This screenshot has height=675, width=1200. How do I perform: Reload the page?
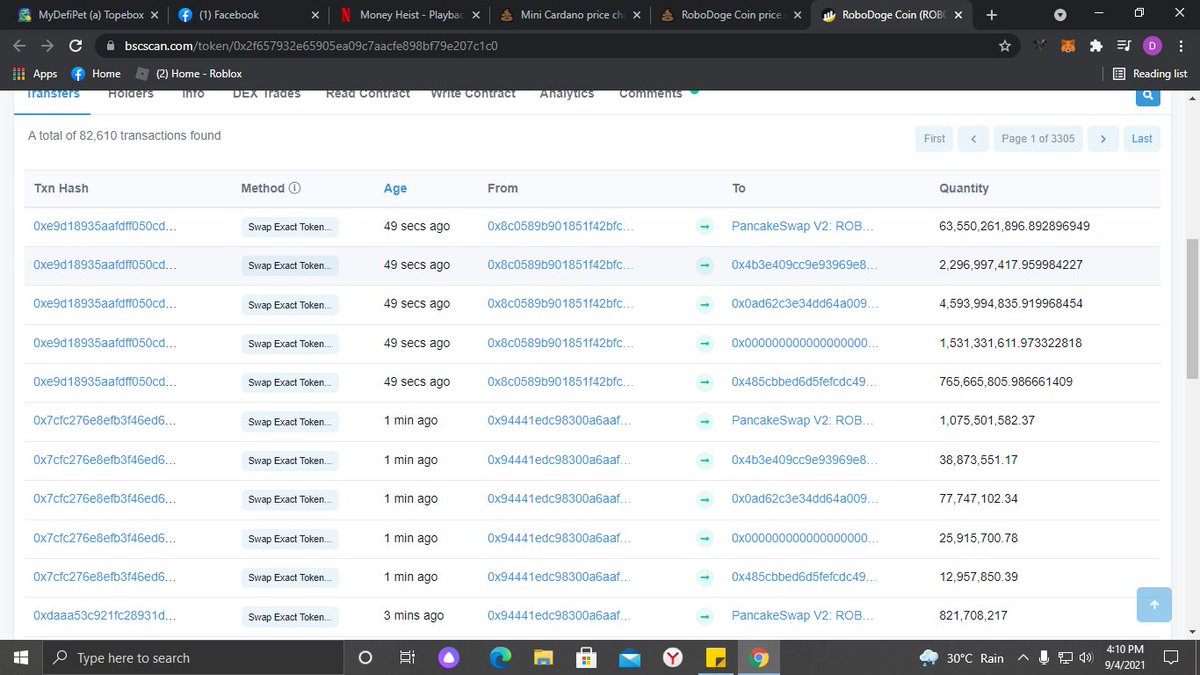click(75, 46)
